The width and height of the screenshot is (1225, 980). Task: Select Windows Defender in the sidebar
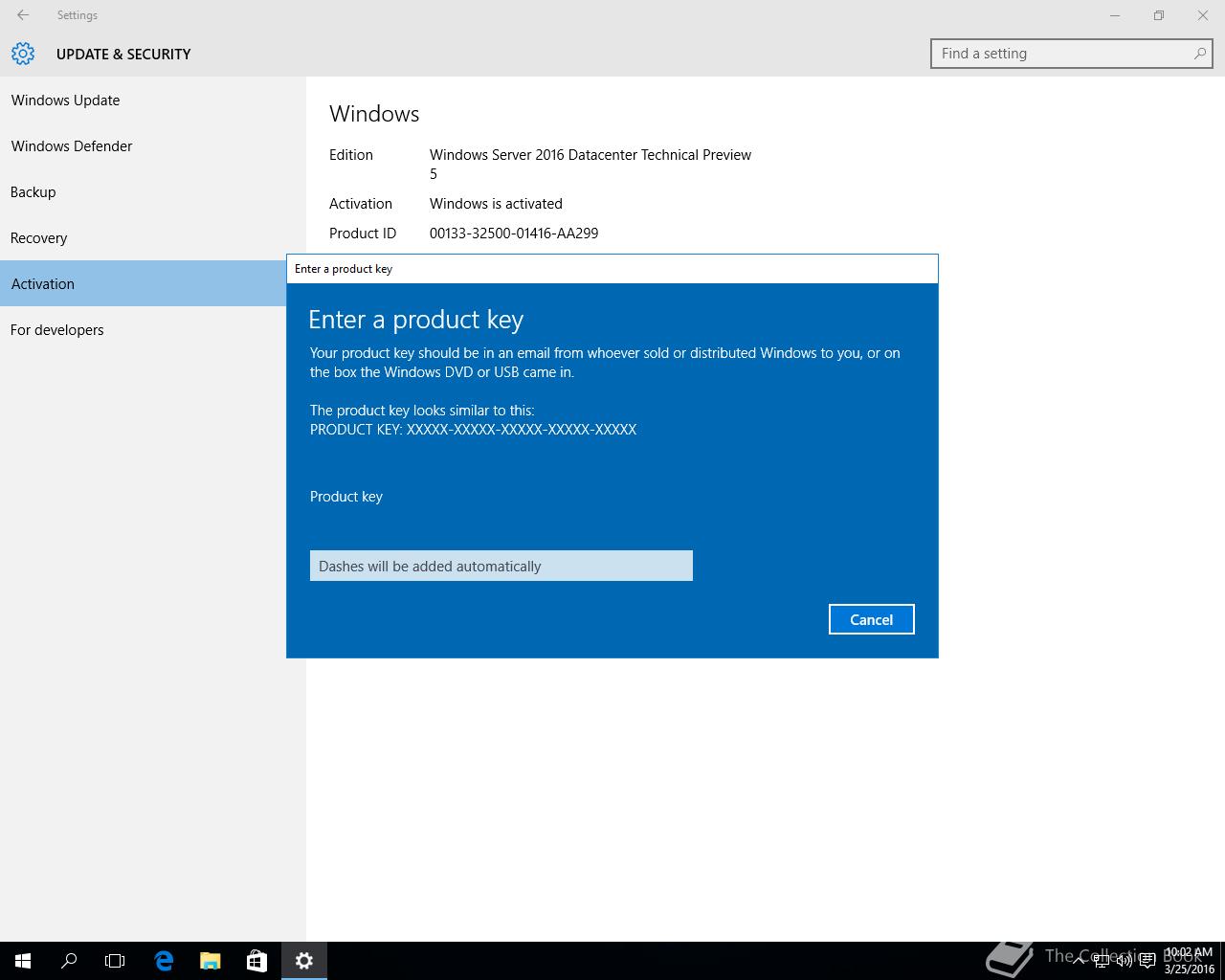153,145
